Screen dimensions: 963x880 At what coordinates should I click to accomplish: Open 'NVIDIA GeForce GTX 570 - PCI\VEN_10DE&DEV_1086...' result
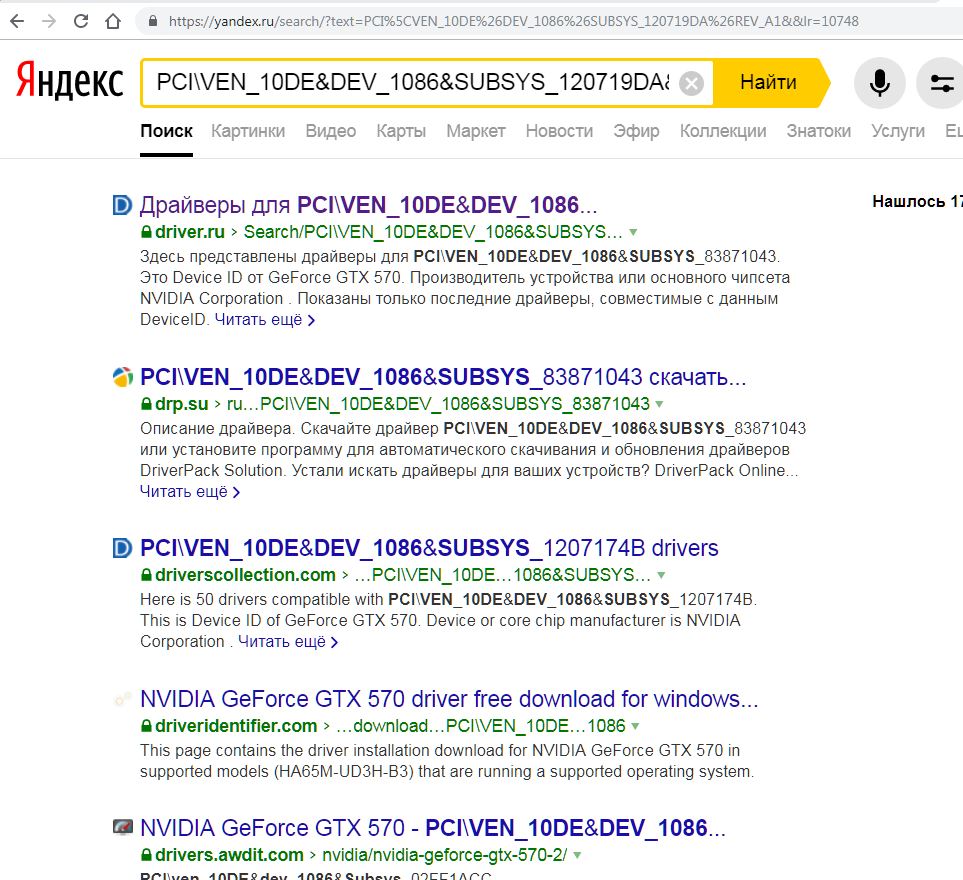pyautogui.click(x=433, y=828)
